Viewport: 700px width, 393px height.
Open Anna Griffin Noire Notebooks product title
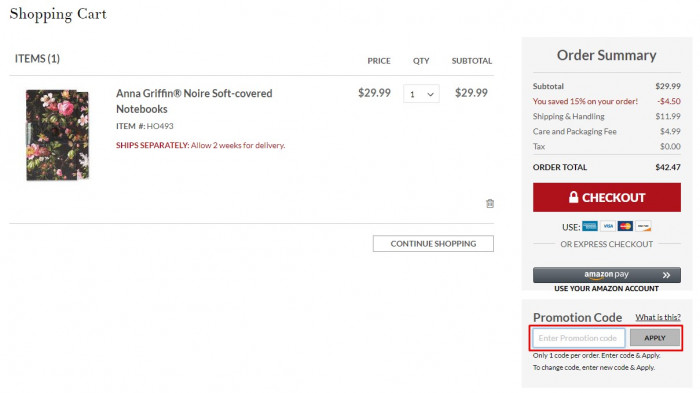point(194,101)
